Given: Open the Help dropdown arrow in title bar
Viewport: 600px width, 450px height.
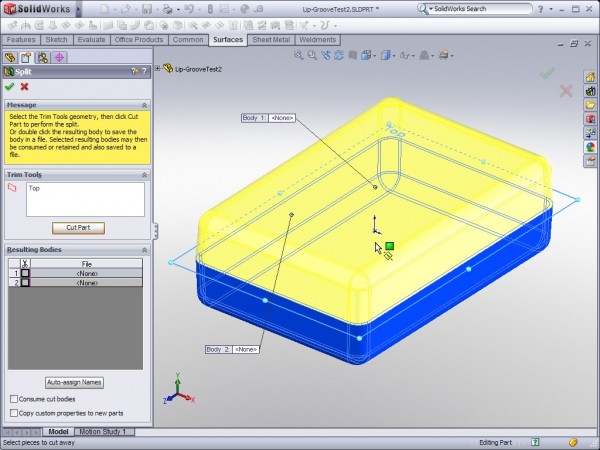Looking at the screenshot, I should click(551, 9).
